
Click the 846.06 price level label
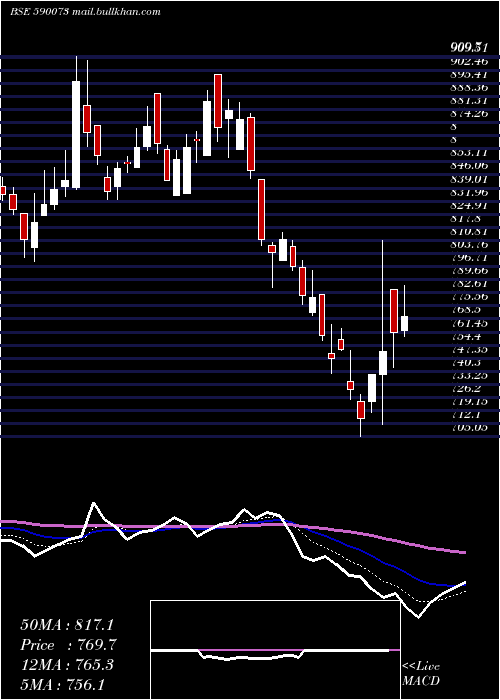tap(469, 166)
